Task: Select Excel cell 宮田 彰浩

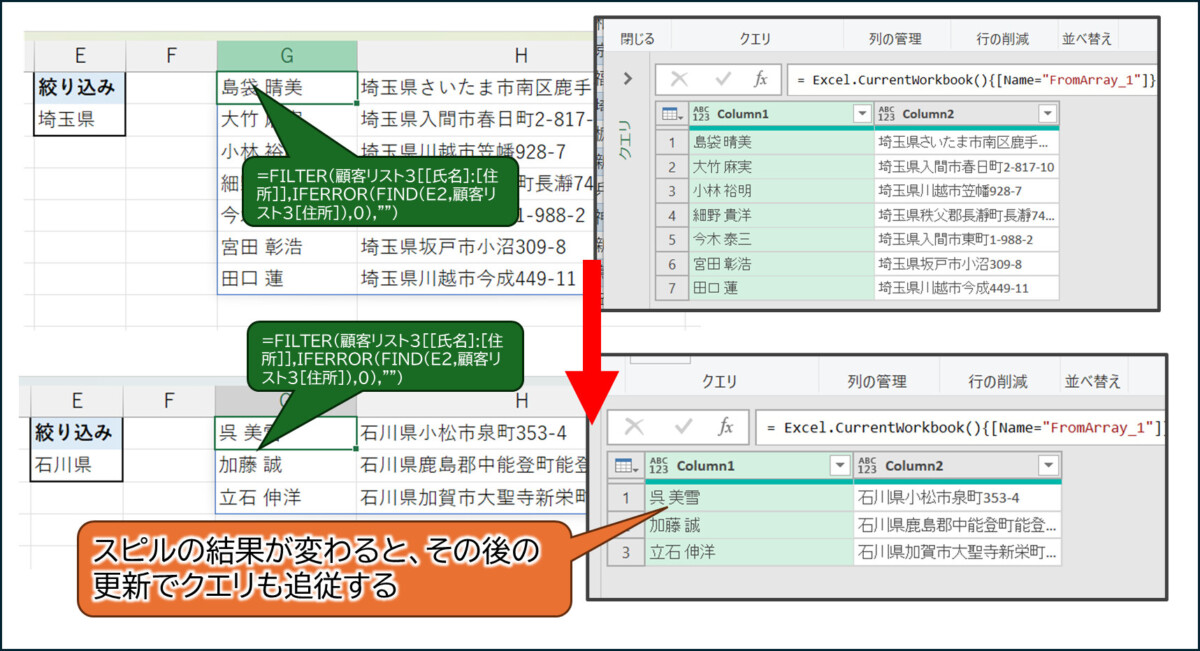Action: 287,246
